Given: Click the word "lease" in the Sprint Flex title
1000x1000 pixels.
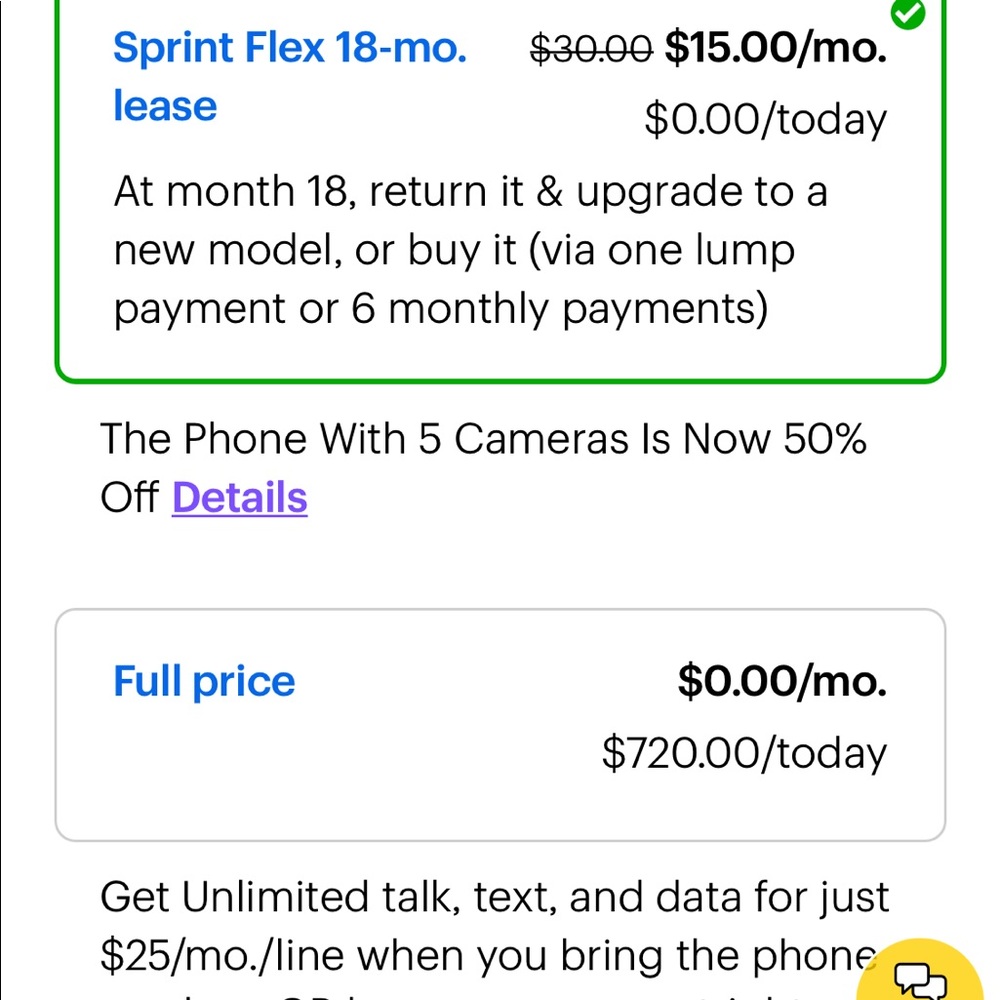Looking at the screenshot, I should point(165,107).
